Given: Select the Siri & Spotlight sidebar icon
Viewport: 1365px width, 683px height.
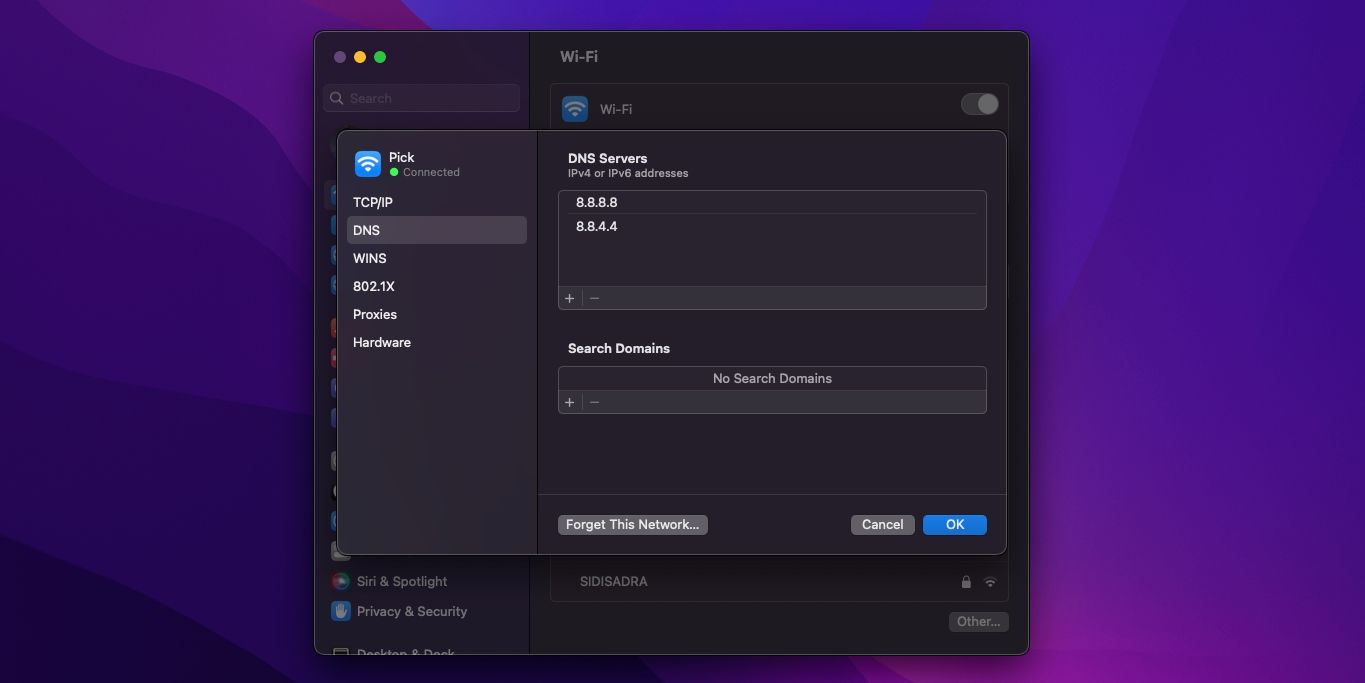Looking at the screenshot, I should click(339, 581).
